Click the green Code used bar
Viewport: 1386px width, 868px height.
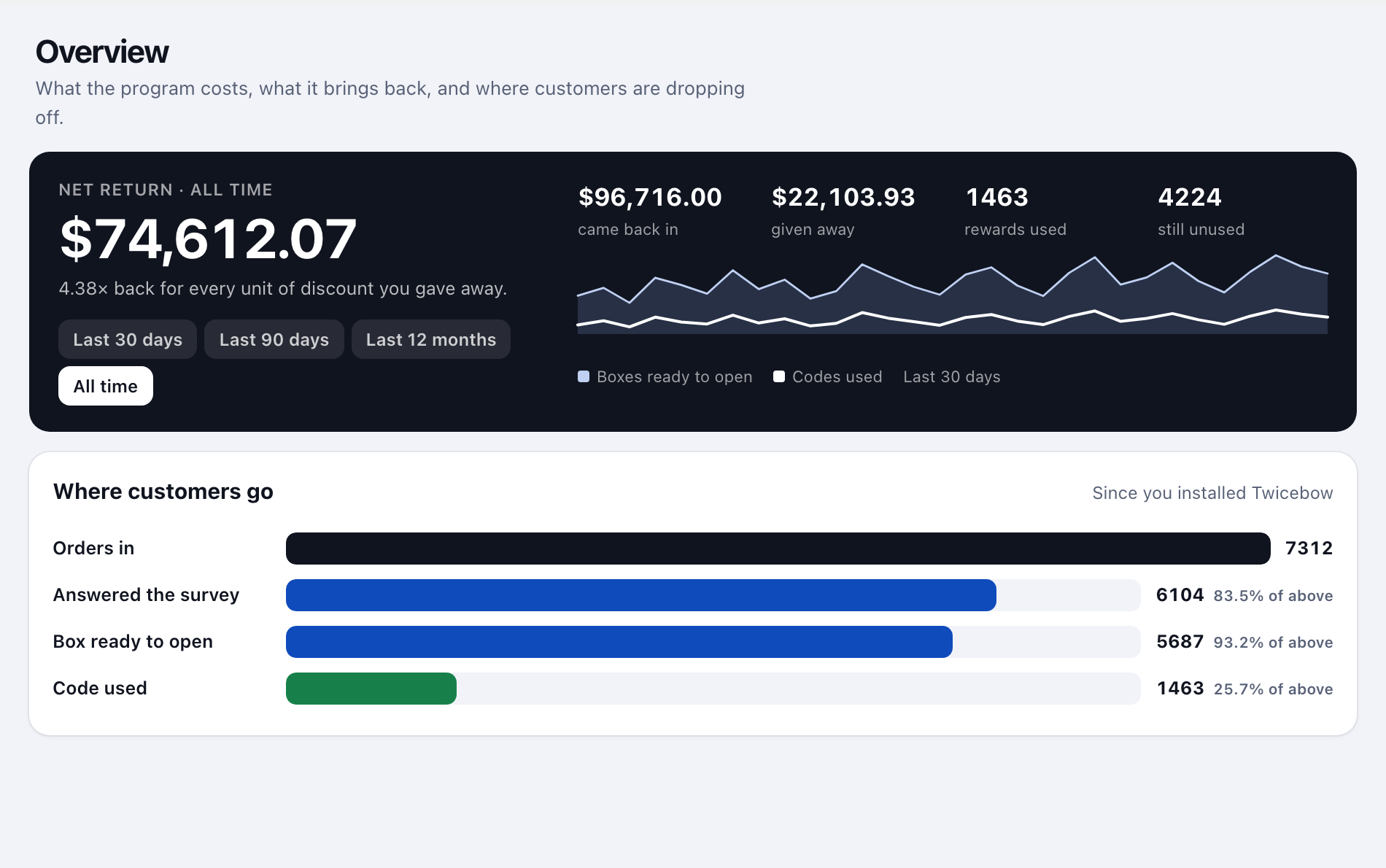point(371,689)
